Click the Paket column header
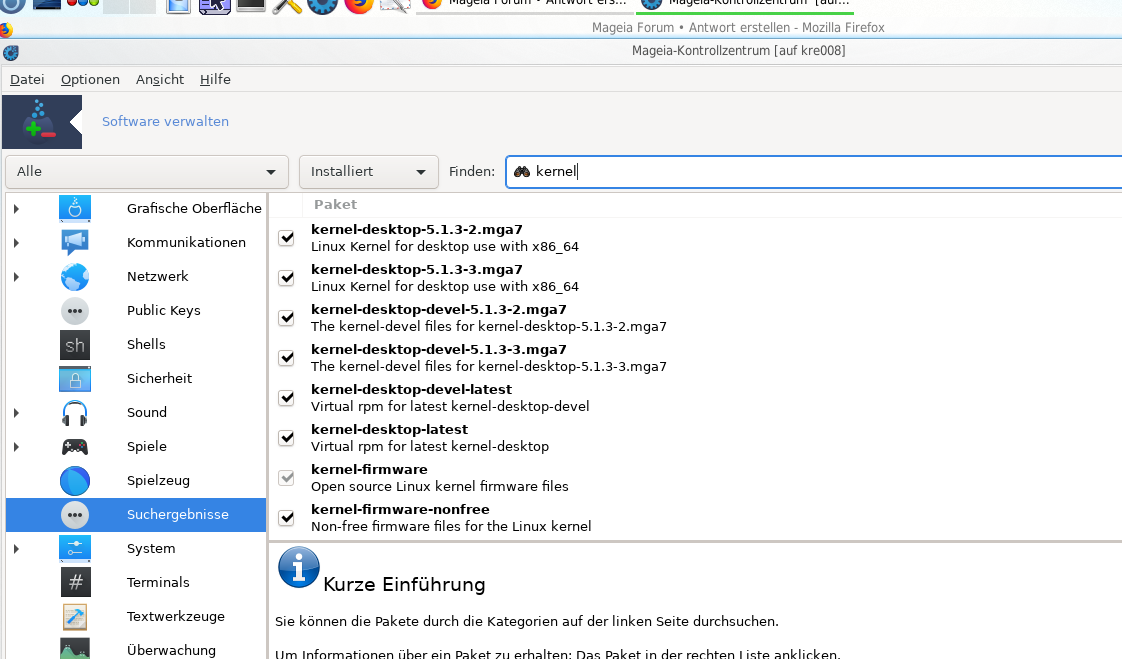Screen dimensions: 1122x659 [336, 205]
